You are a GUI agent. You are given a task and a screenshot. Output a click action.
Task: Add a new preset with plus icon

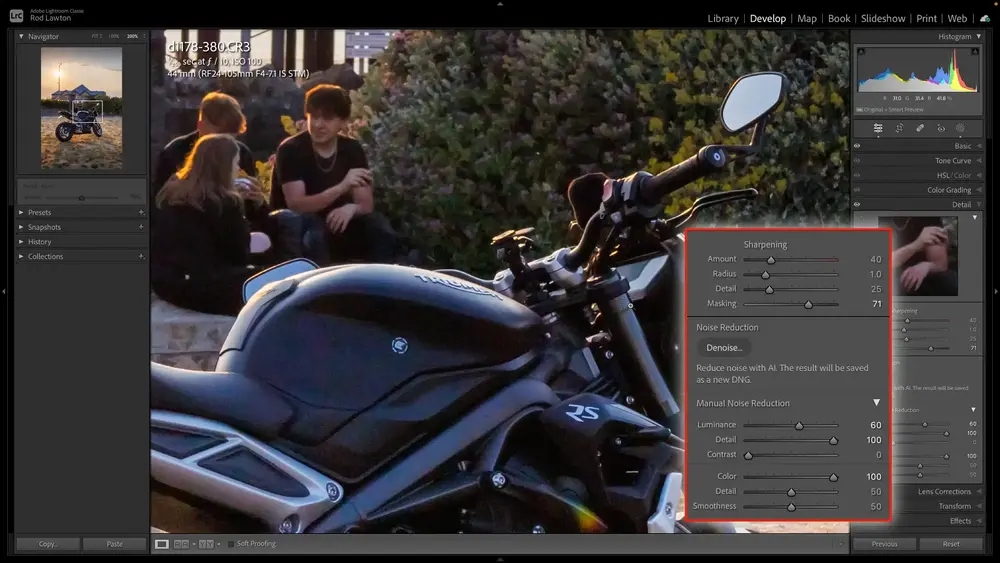click(x=141, y=213)
